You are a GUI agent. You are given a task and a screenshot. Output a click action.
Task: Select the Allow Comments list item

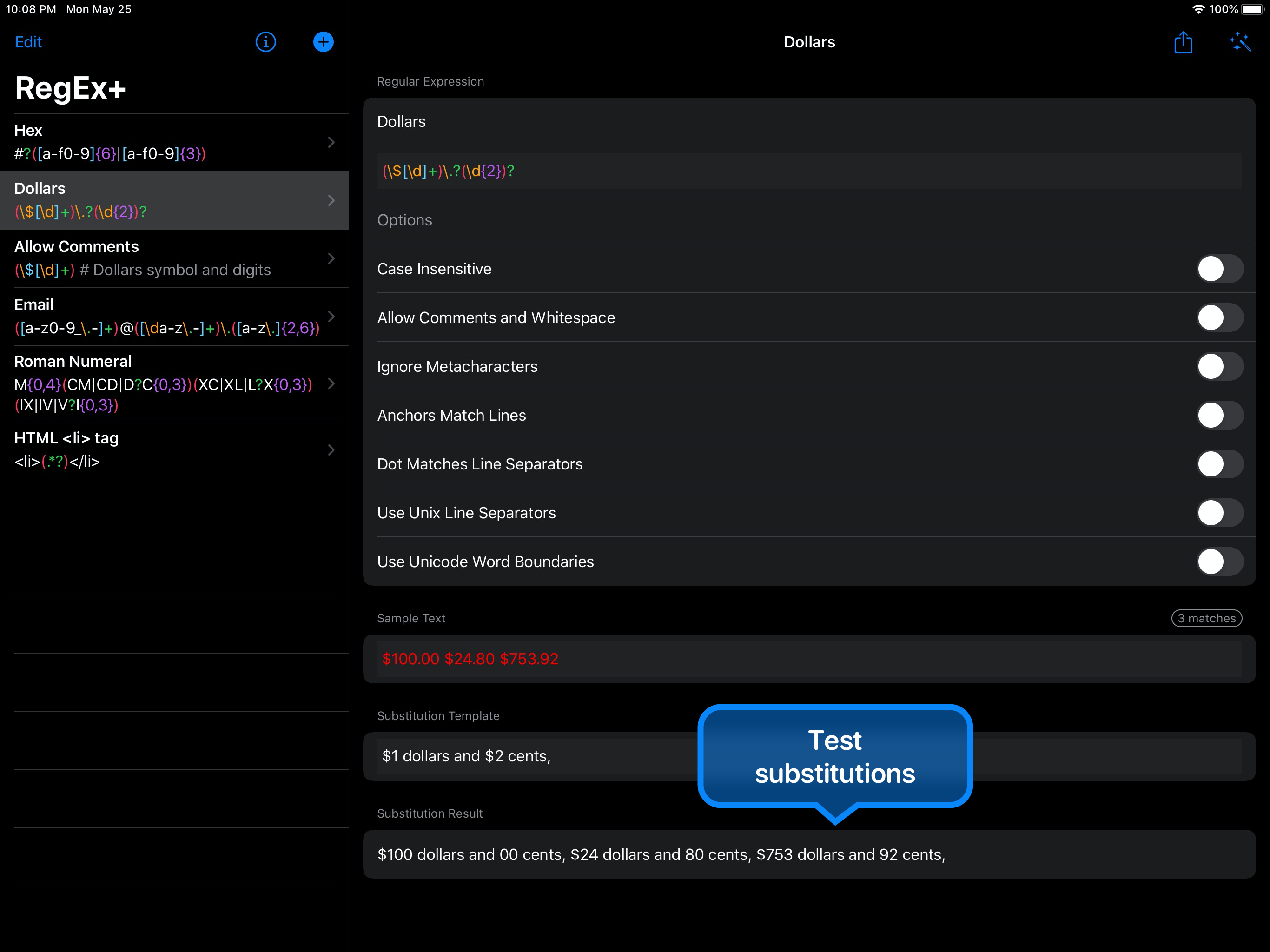pos(166,258)
